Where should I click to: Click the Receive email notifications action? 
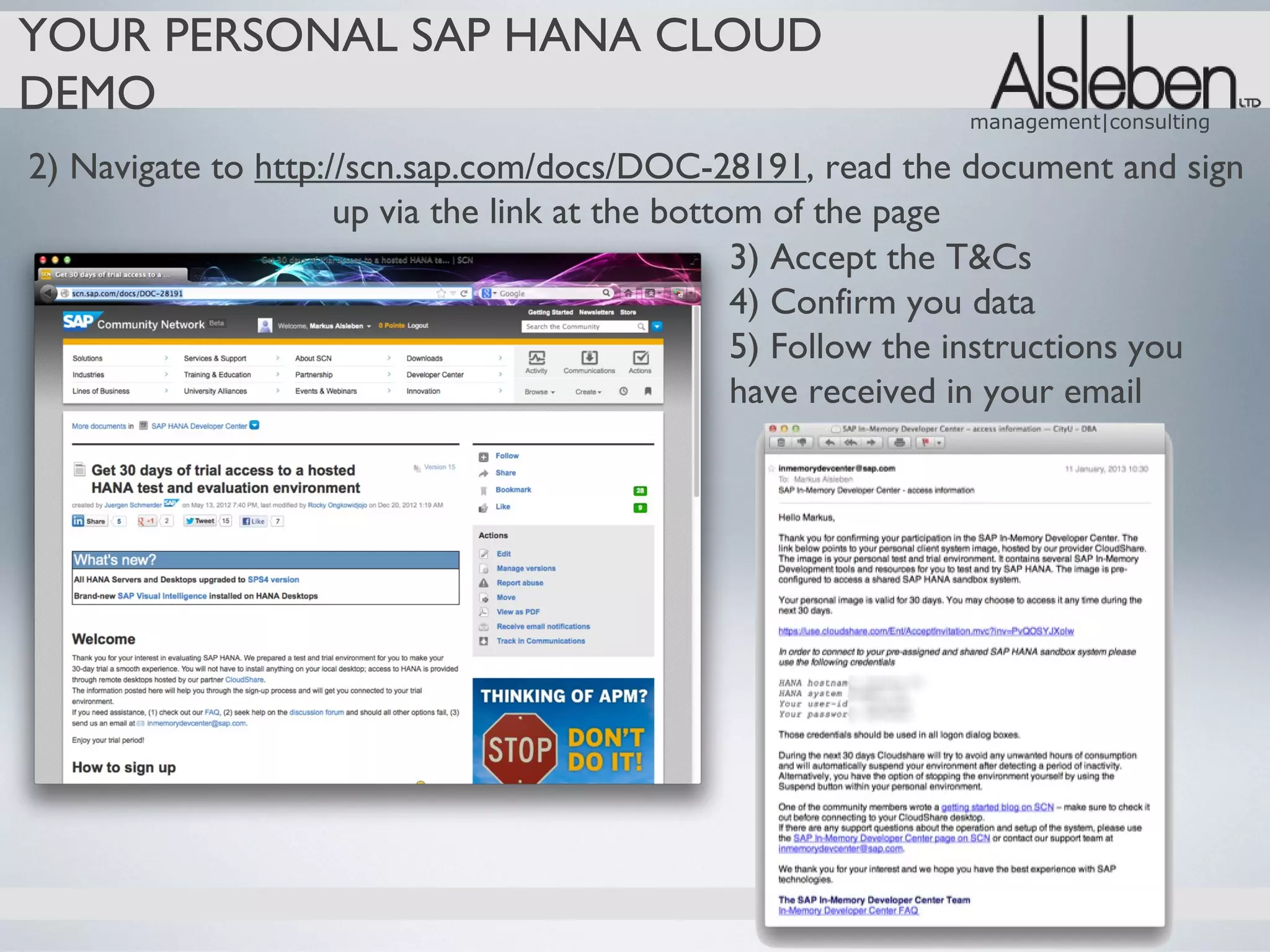(x=543, y=627)
